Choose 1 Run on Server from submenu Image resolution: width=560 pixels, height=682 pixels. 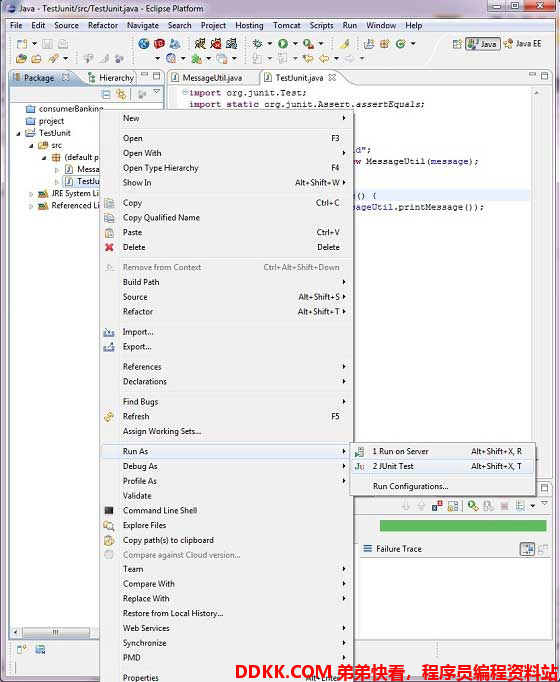tap(443, 451)
